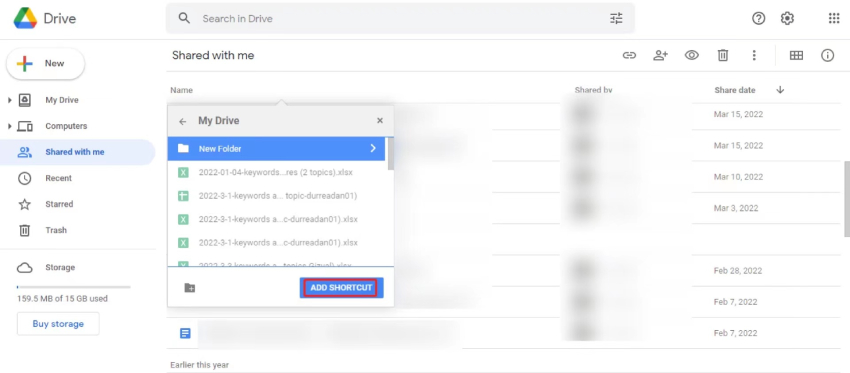The image size is (850, 373).
Task: Click the main page vertical scrollbar
Action: pyautogui.click(x=847, y=198)
